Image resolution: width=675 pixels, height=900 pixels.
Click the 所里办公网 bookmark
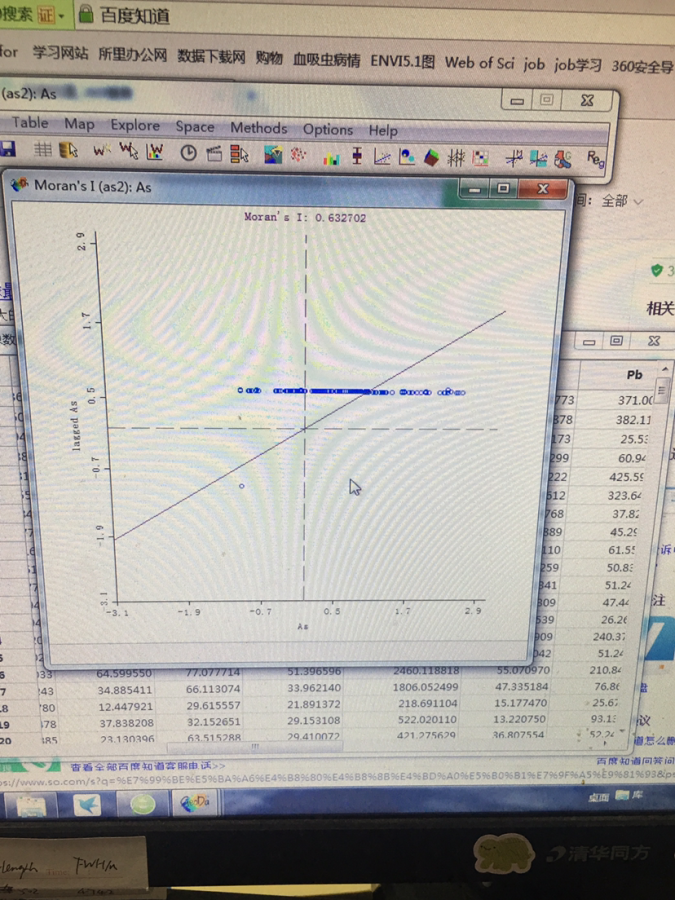pos(133,55)
